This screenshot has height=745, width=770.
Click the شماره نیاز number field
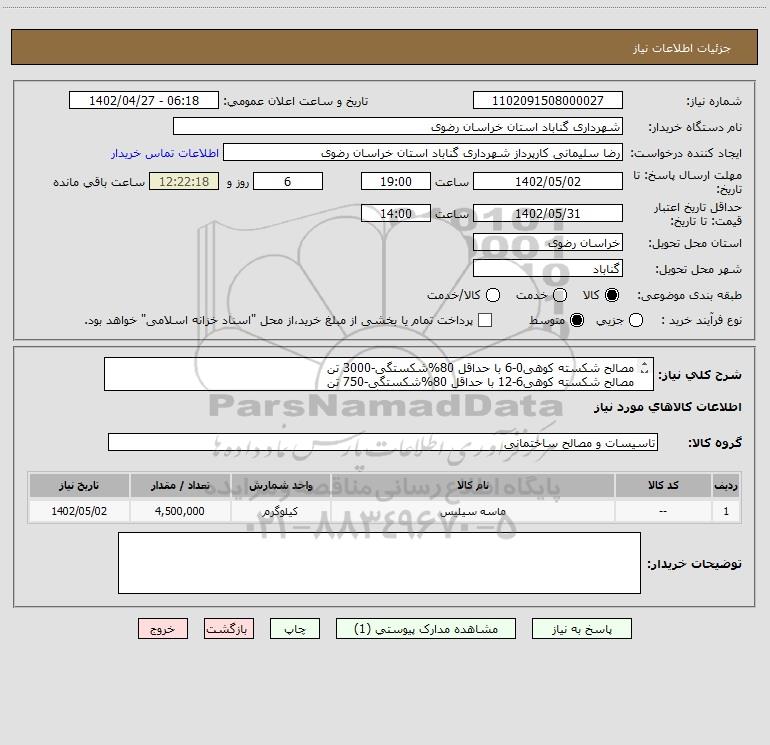pyautogui.click(x=548, y=101)
